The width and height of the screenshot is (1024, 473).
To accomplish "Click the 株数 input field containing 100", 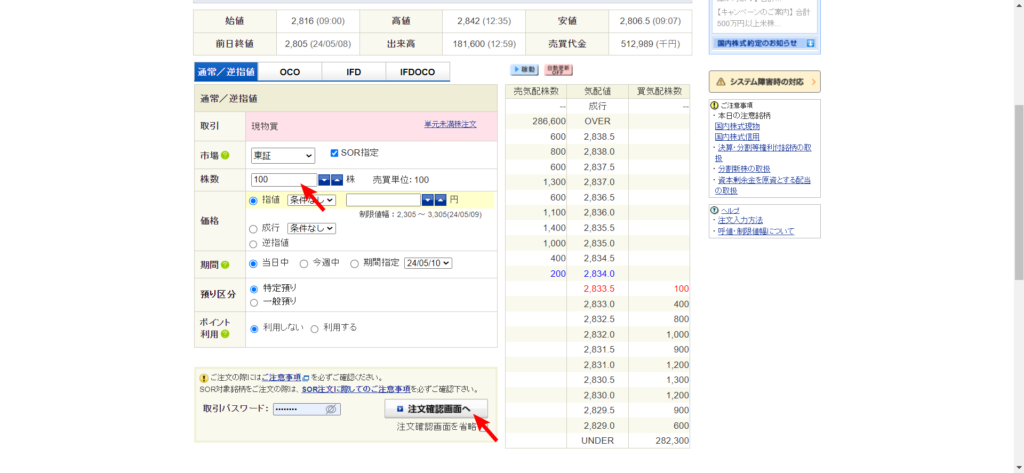I will (x=284, y=180).
